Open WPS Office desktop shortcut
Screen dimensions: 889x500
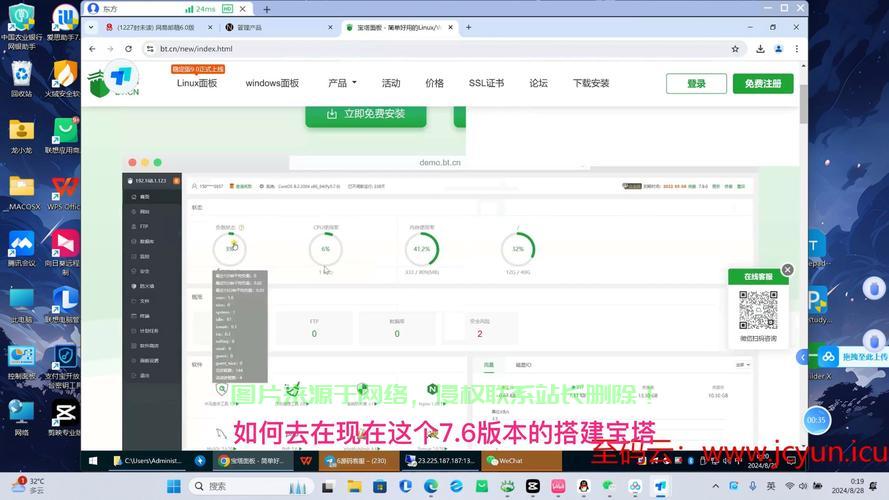click(64, 193)
